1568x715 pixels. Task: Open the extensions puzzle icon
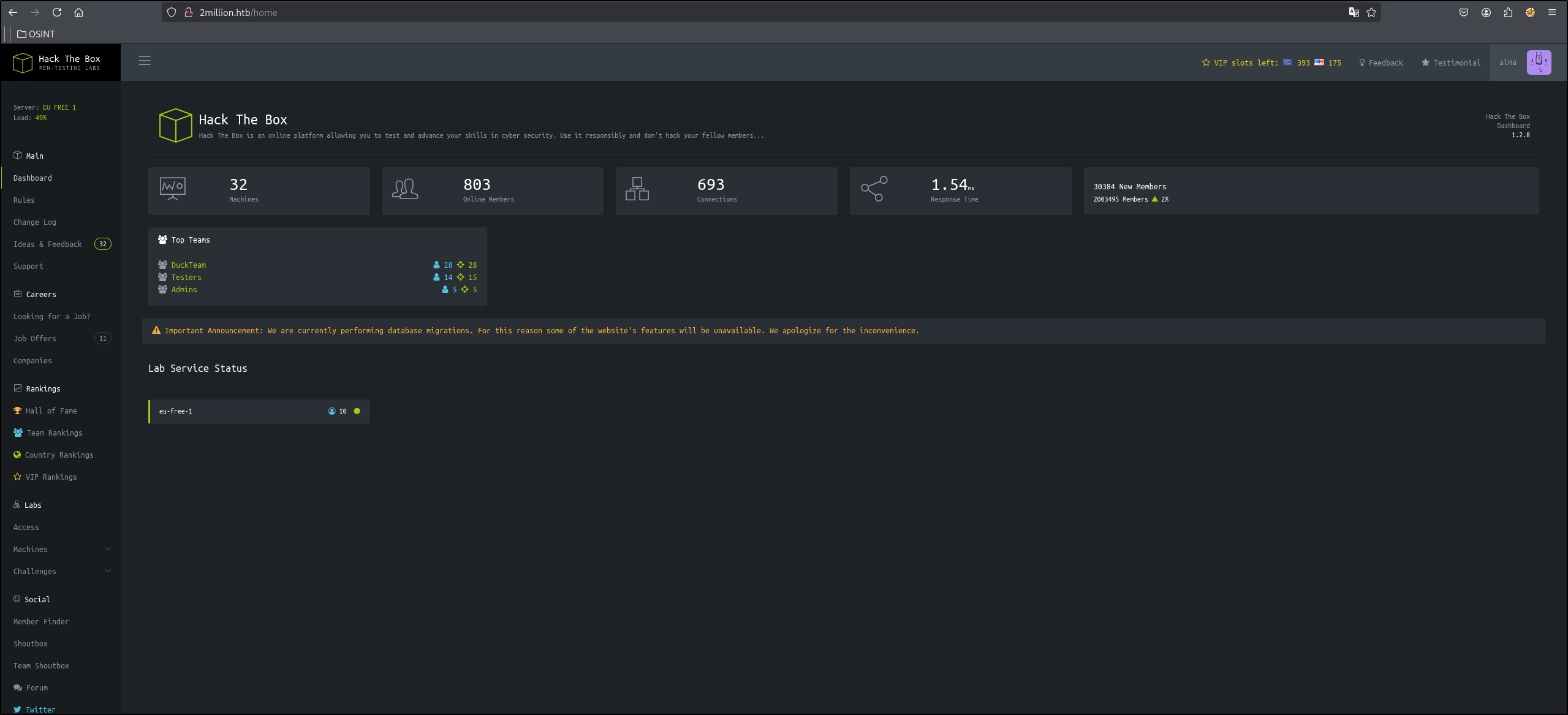tap(1508, 12)
